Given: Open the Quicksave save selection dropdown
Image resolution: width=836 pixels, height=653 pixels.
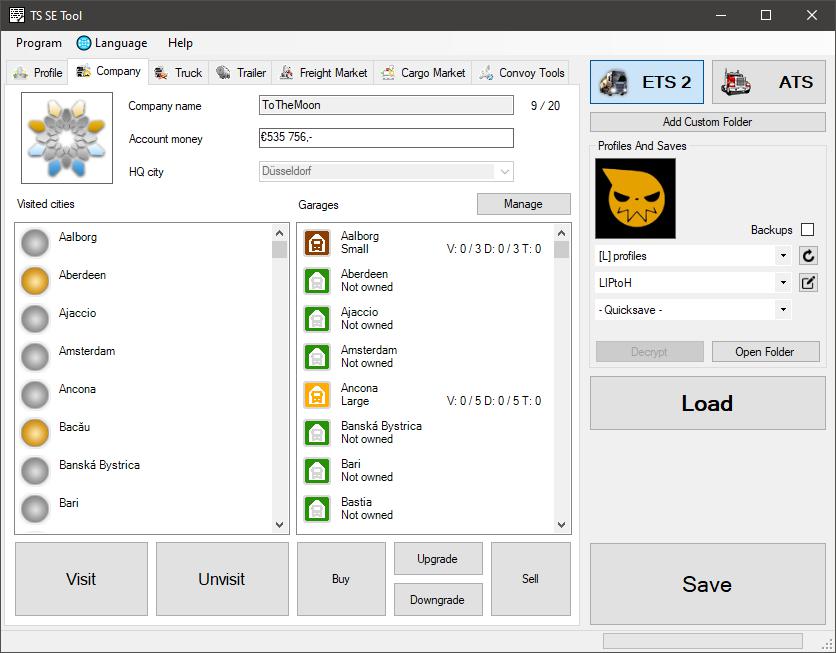Looking at the screenshot, I should point(783,310).
